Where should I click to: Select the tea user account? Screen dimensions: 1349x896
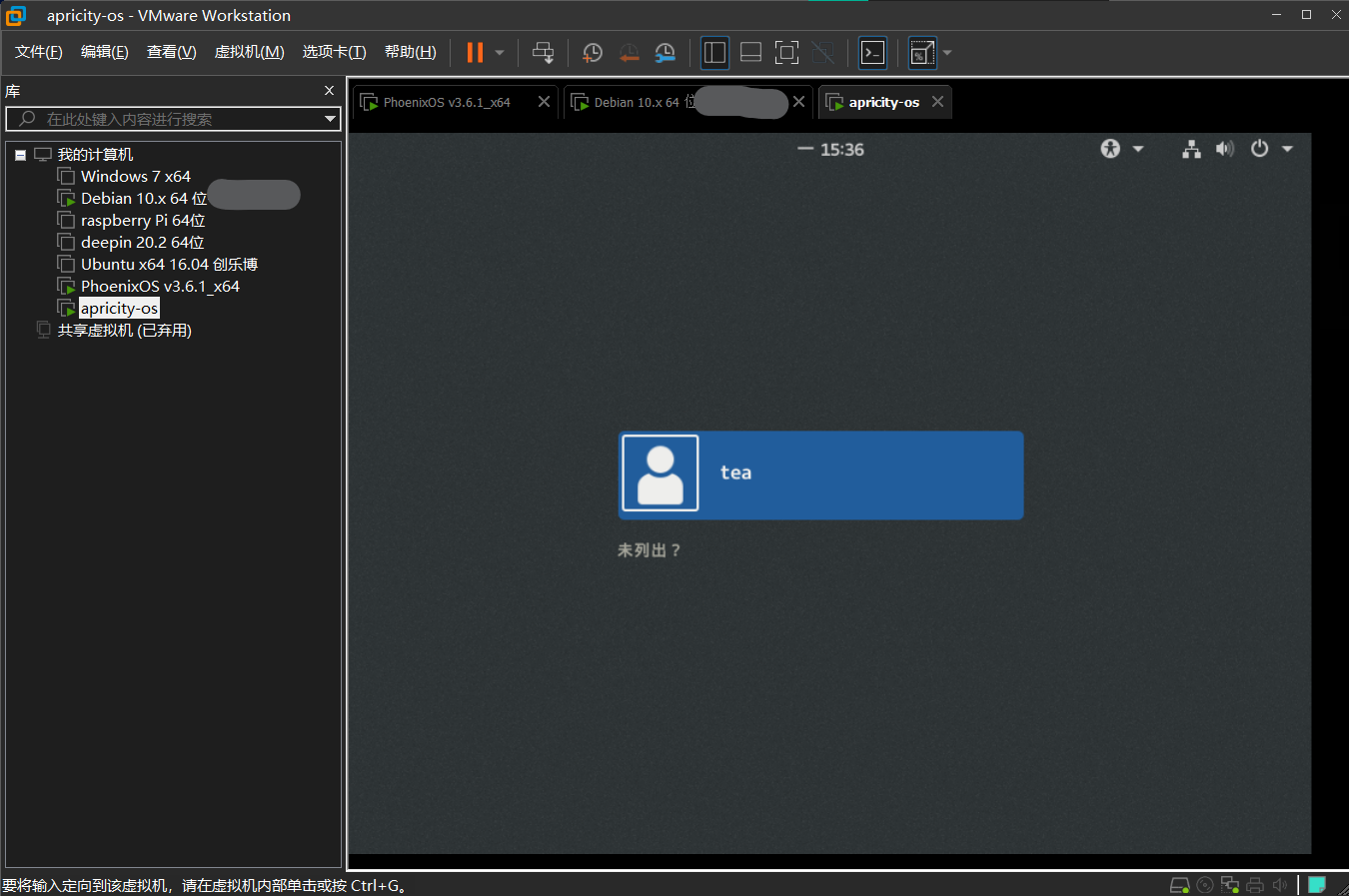click(x=820, y=474)
